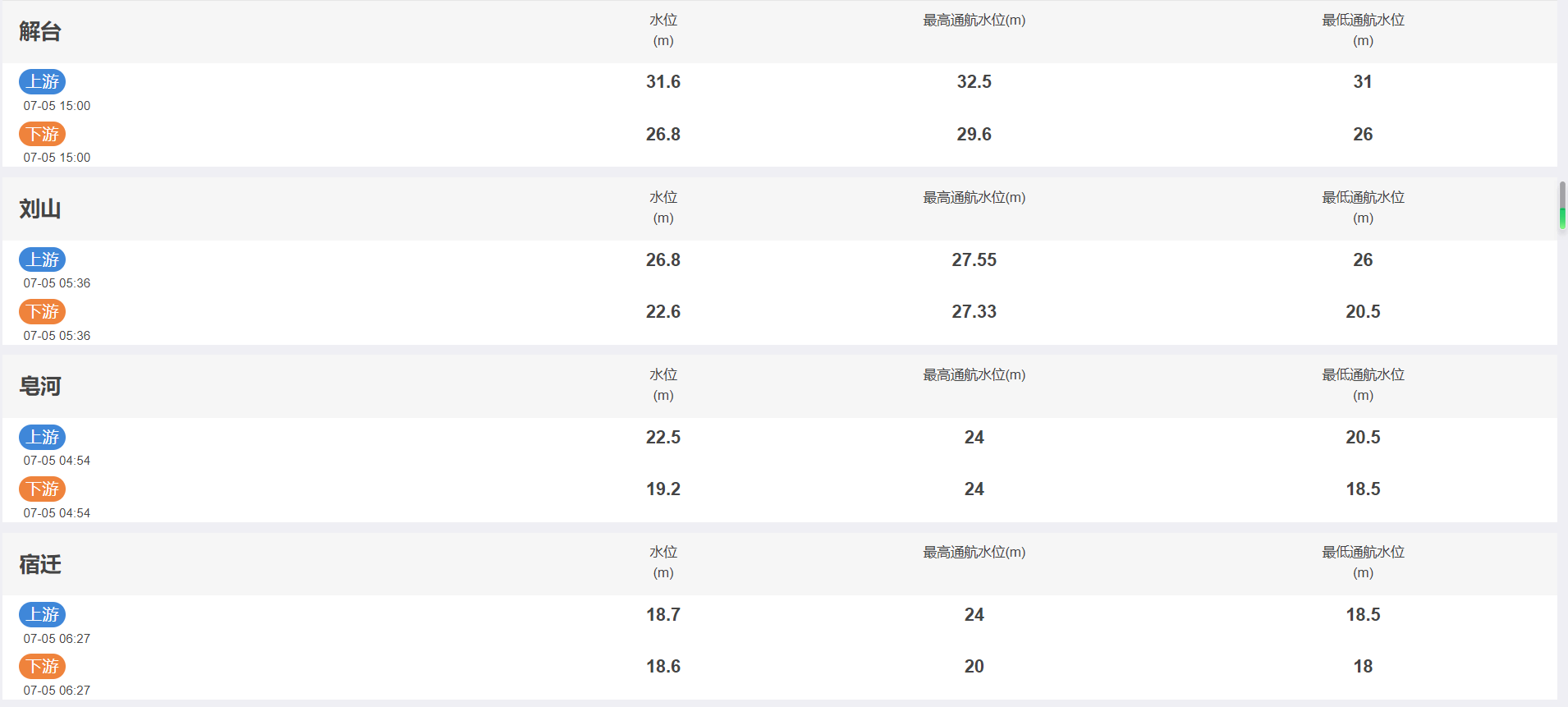Click the orange 下游 badge under 皂河

pyautogui.click(x=43, y=489)
